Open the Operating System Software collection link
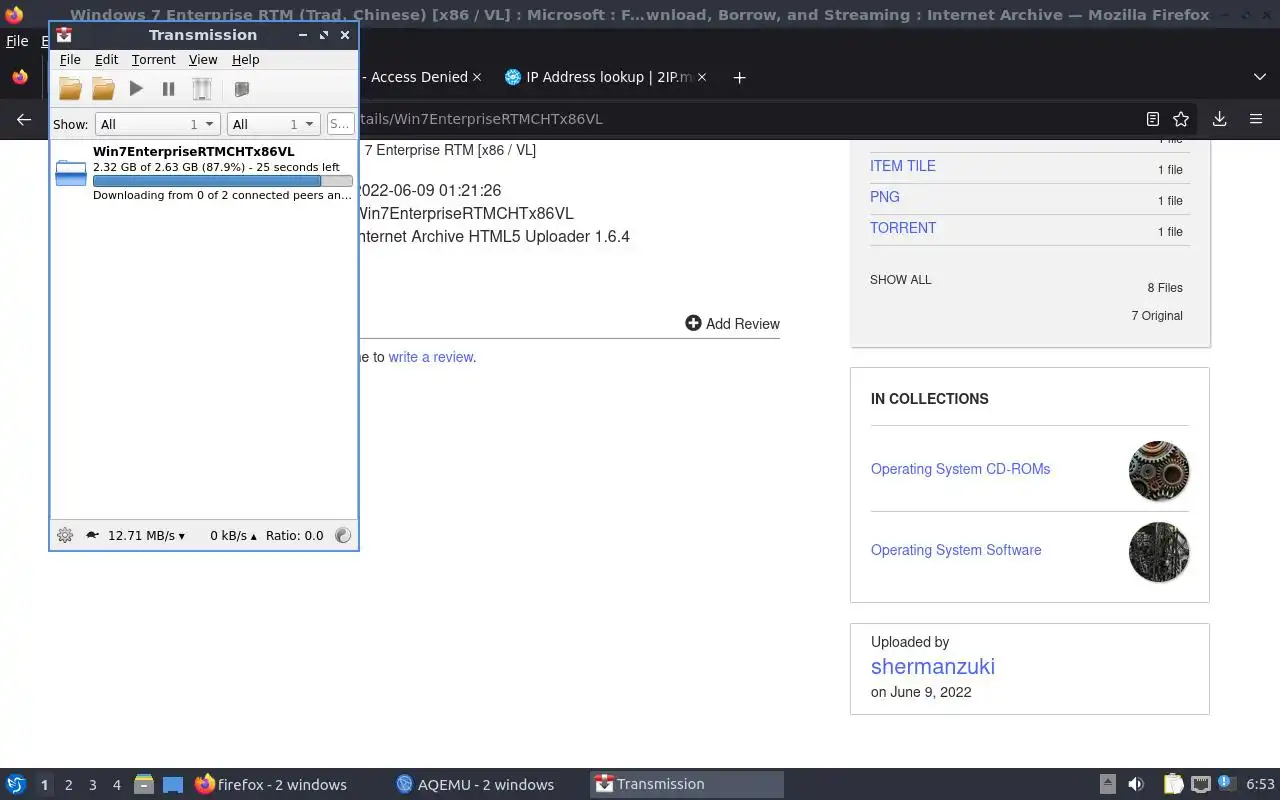This screenshot has height=800, width=1280. pyautogui.click(x=956, y=550)
